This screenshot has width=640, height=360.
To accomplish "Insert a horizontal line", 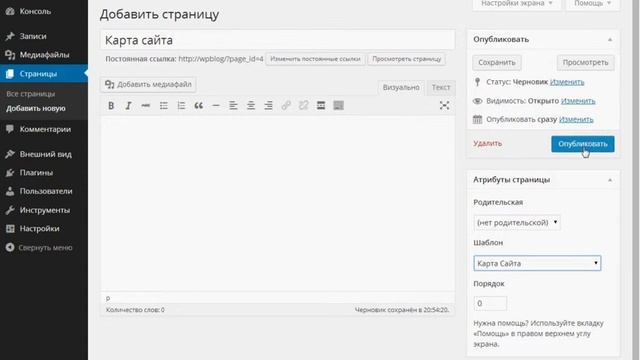I will 216,106.
